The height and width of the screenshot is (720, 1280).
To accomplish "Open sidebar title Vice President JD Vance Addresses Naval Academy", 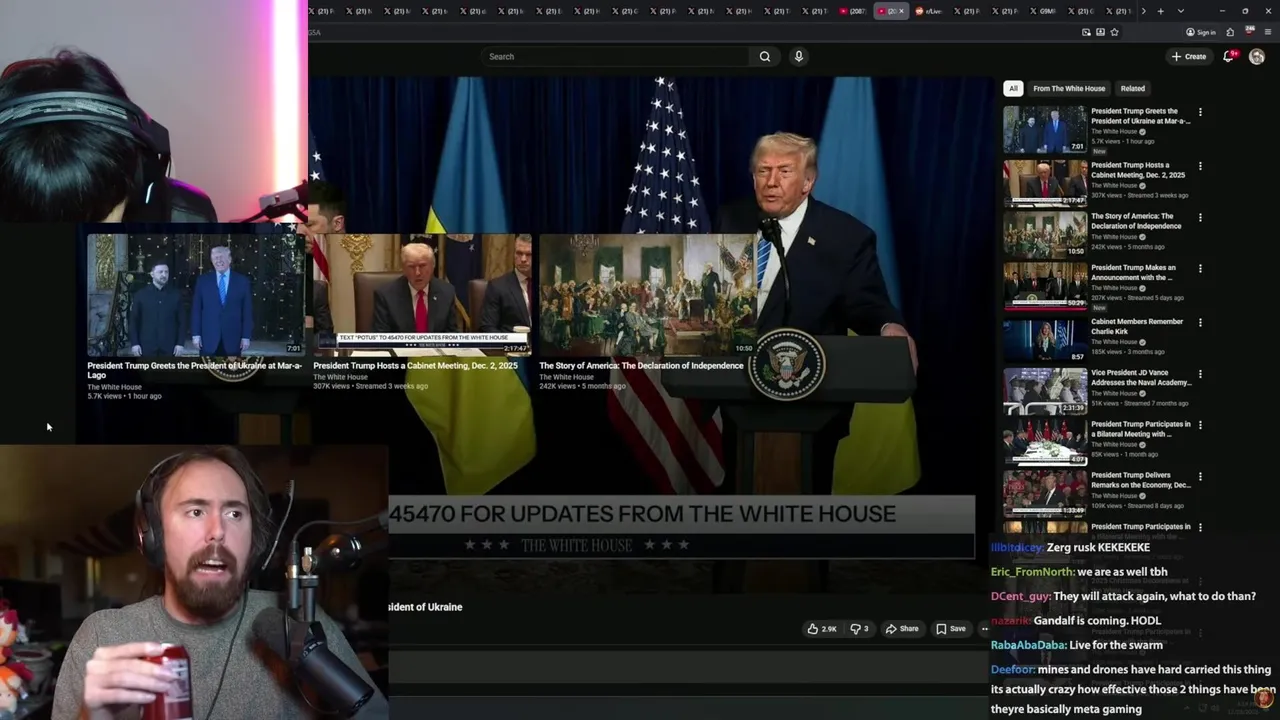I will click(x=1141, y=378).
